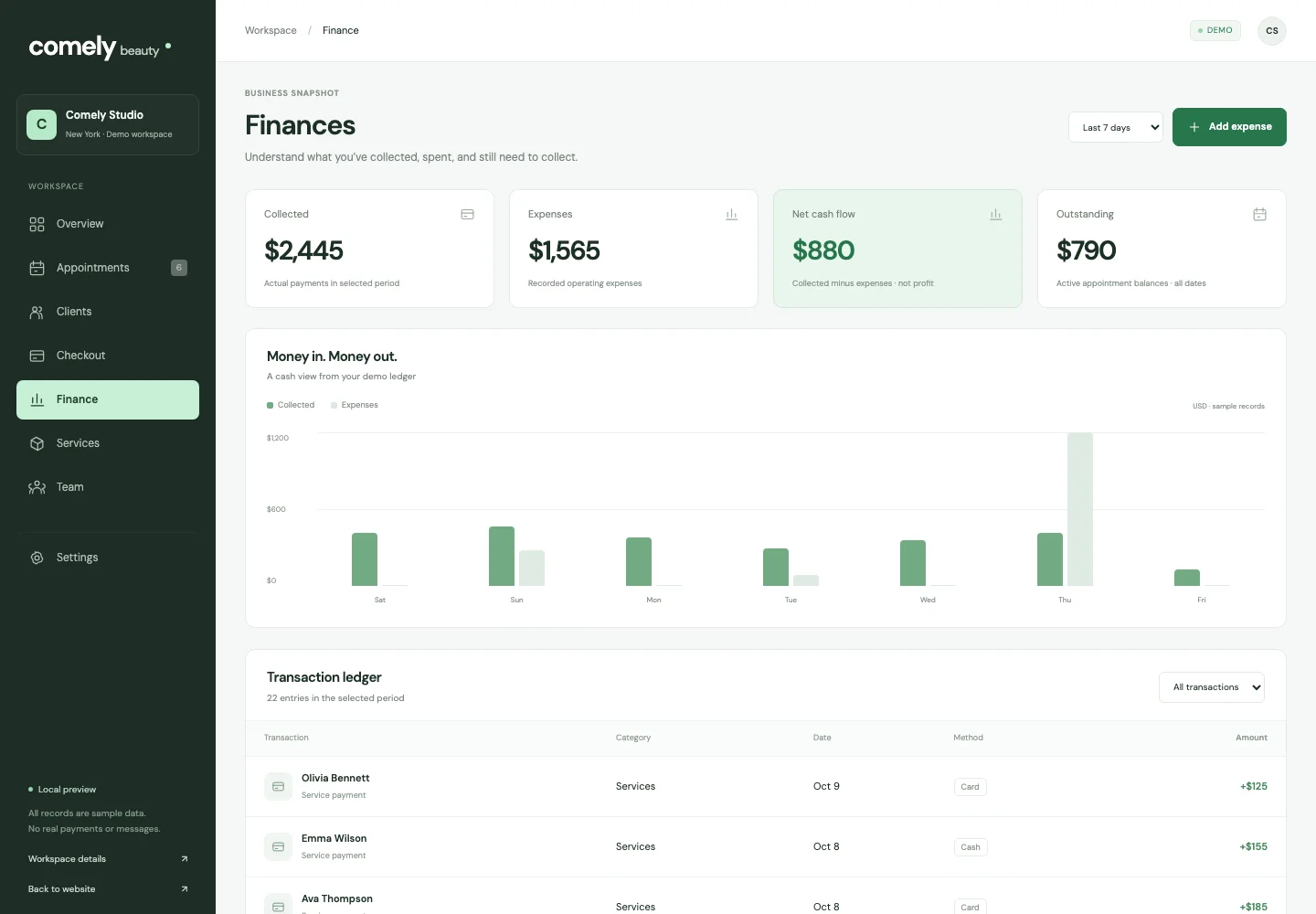Click the Workspace breadcrumb link
The width and height of the screenshot is (1316, 914).
(271, 30)
